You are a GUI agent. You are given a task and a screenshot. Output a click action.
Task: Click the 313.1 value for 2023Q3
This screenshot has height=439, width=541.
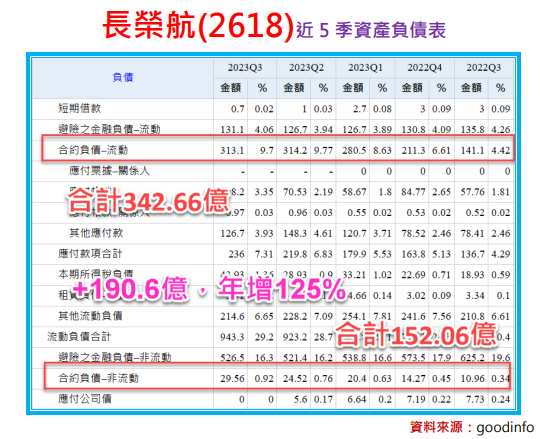pos(232,150)
